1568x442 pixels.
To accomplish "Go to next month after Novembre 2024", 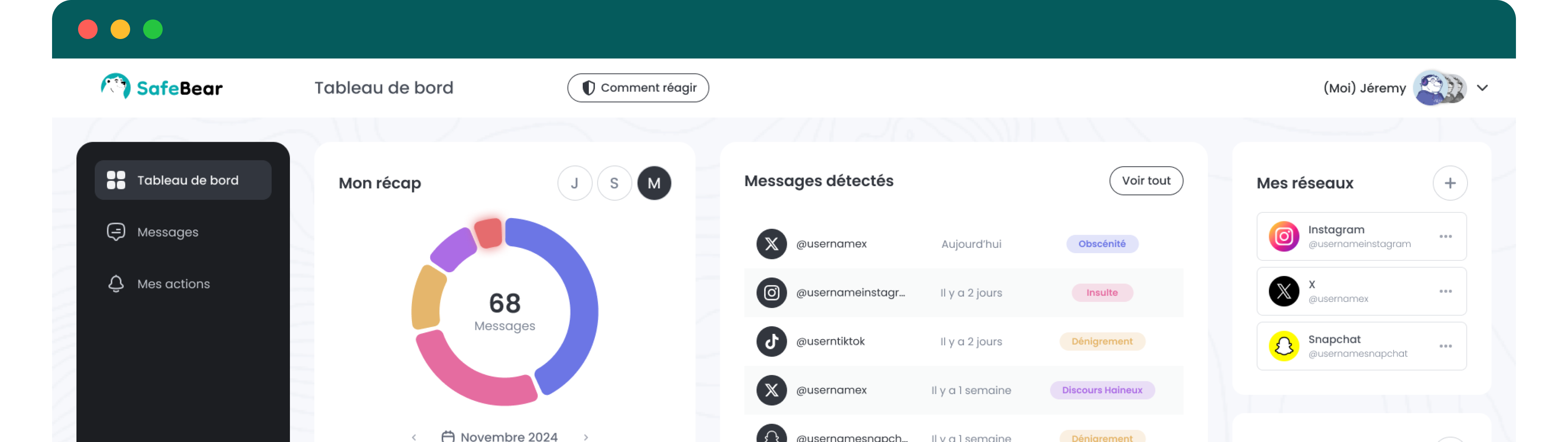I will click(586, 437).
